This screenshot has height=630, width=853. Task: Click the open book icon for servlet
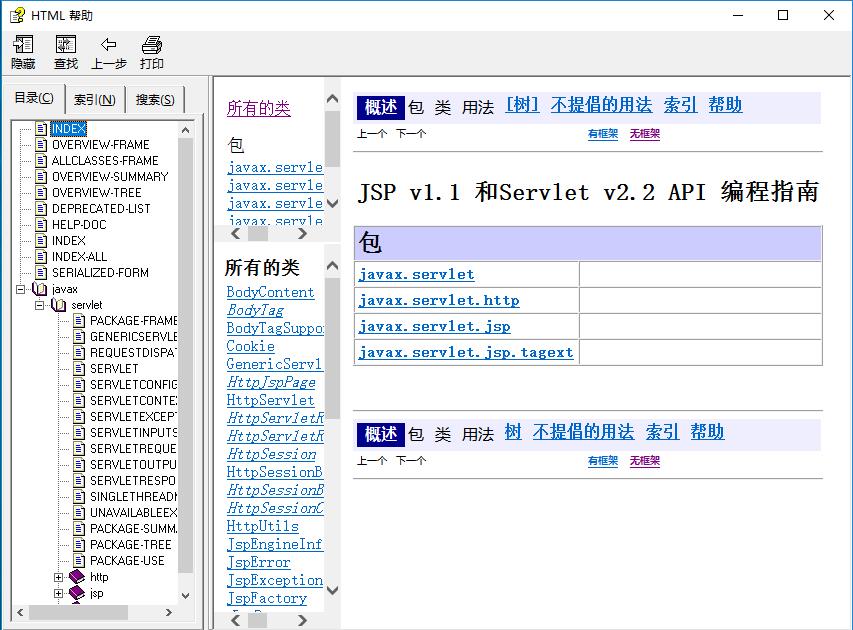point(59,305)
